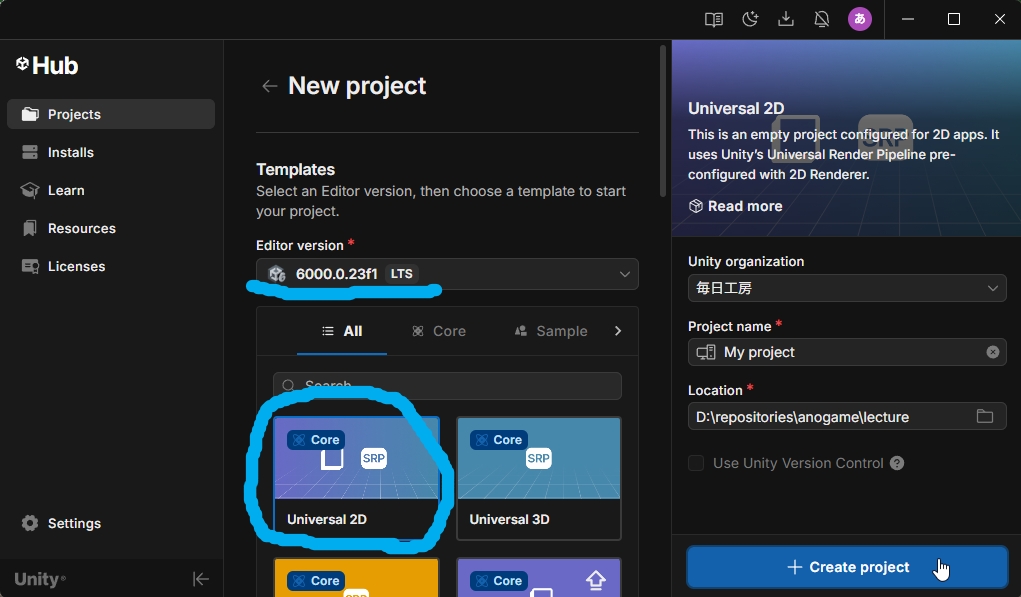
Task: Select the Universal 3D template
Action: [x=539, y=478]
